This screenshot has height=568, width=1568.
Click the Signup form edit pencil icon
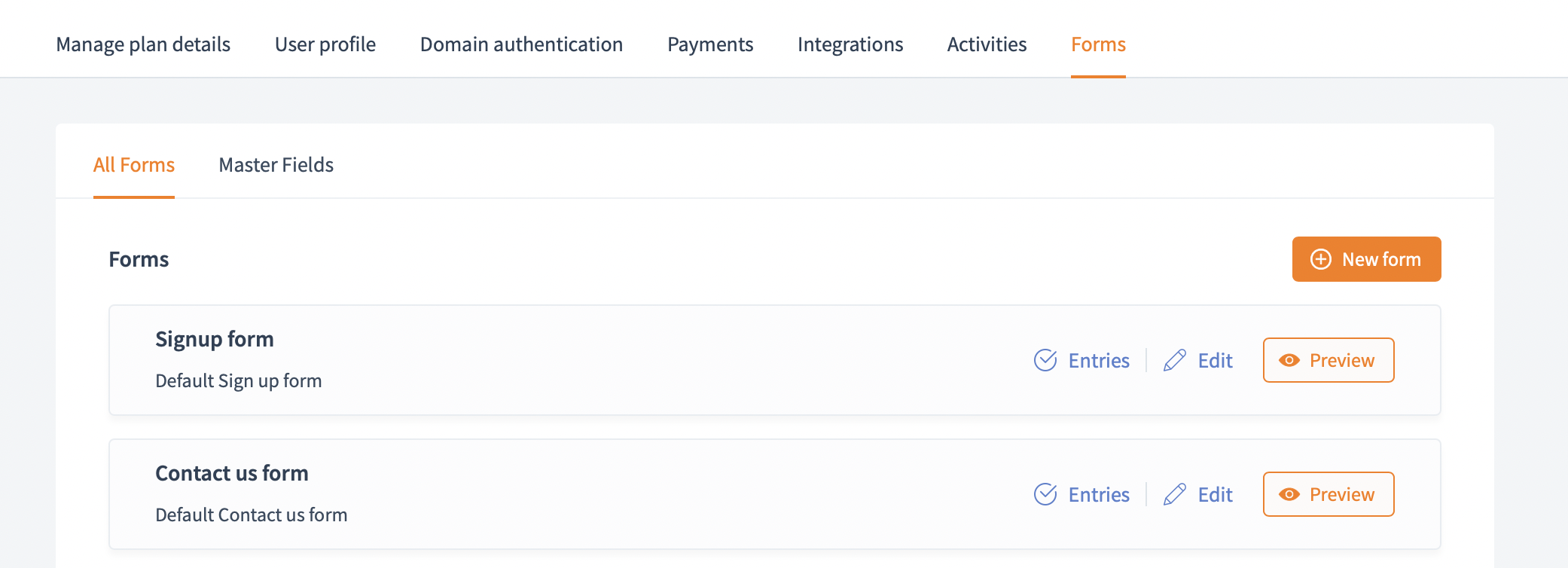point(1175,360)
